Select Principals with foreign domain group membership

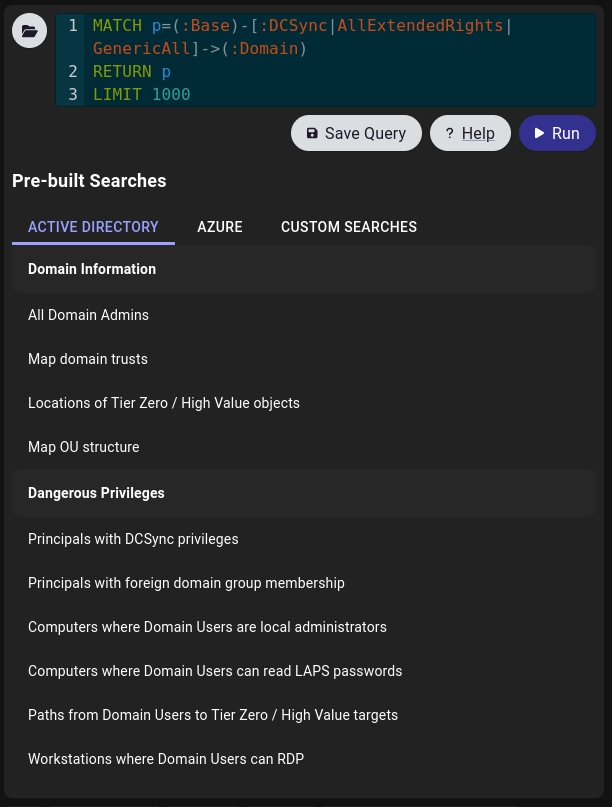point(186,583)
